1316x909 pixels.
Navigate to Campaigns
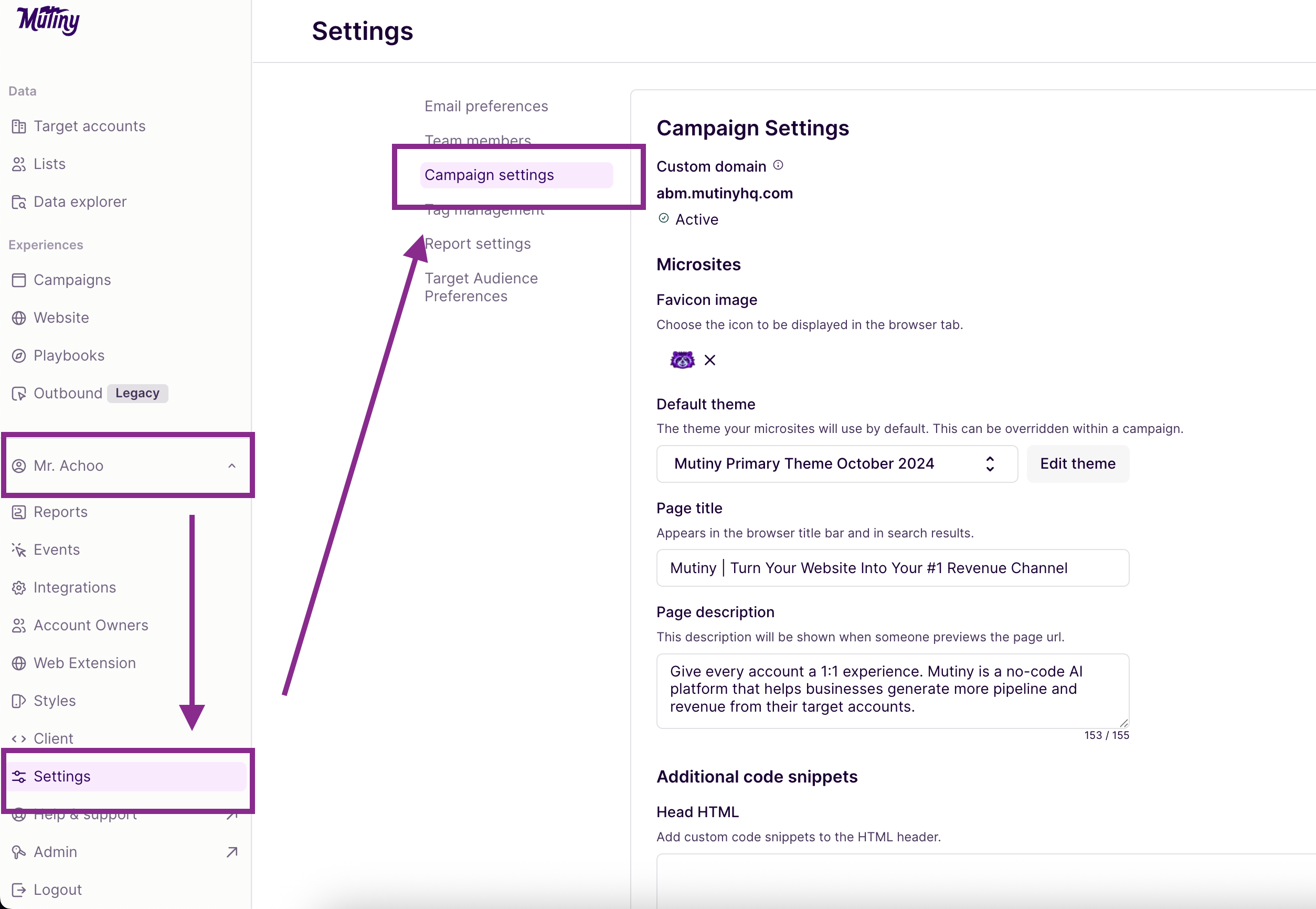(72, 280)
